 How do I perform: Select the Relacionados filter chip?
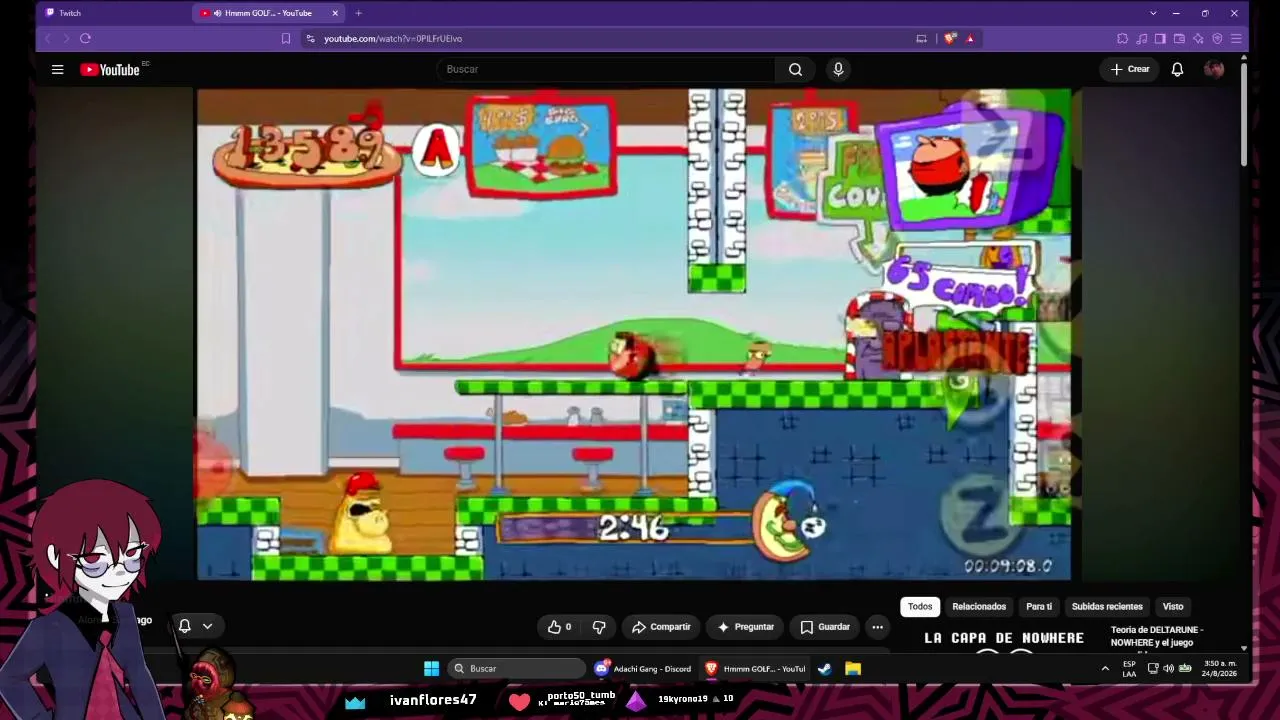click(x=979, y=606)
